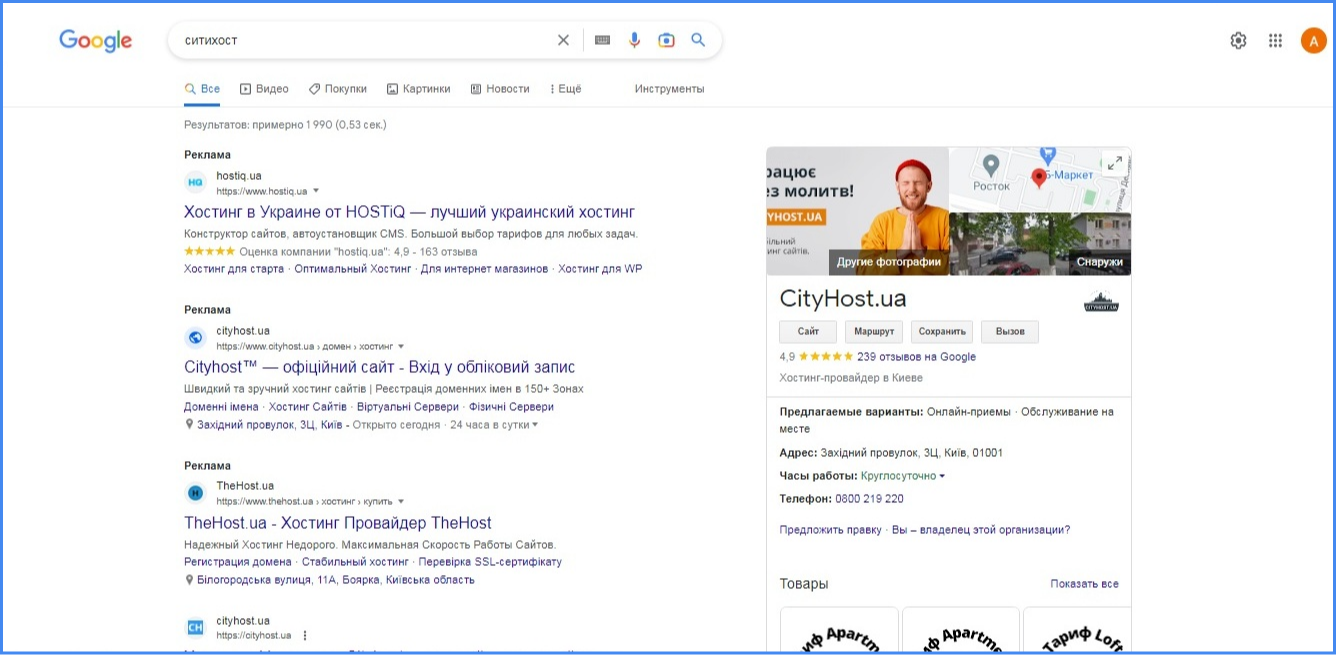
Task: Click the Сайт button
Action: (808, 332)
